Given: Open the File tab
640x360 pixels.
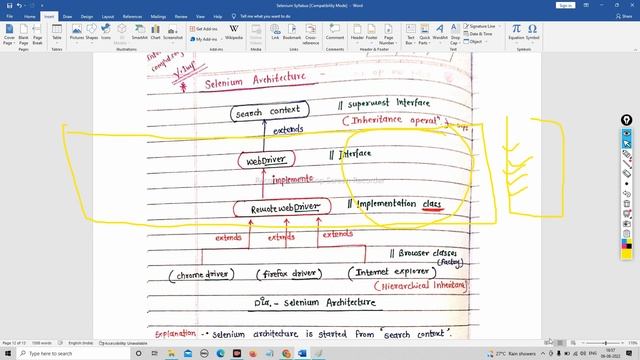Looking at the screenshot, I should point(9,17).
